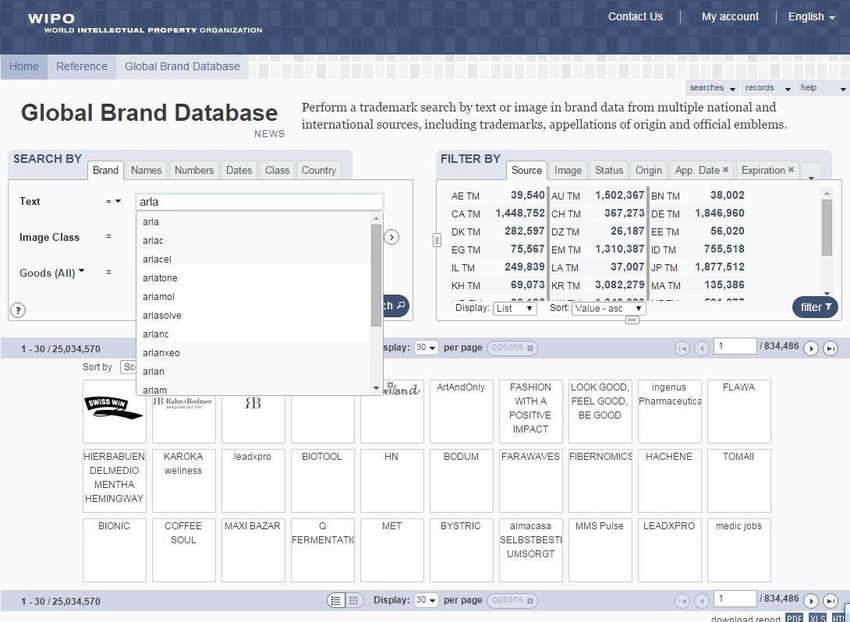The height and width of the screenshot is (622, 850).
Task: Go to first page using top pager icon
Action: (x=682, y=348)
